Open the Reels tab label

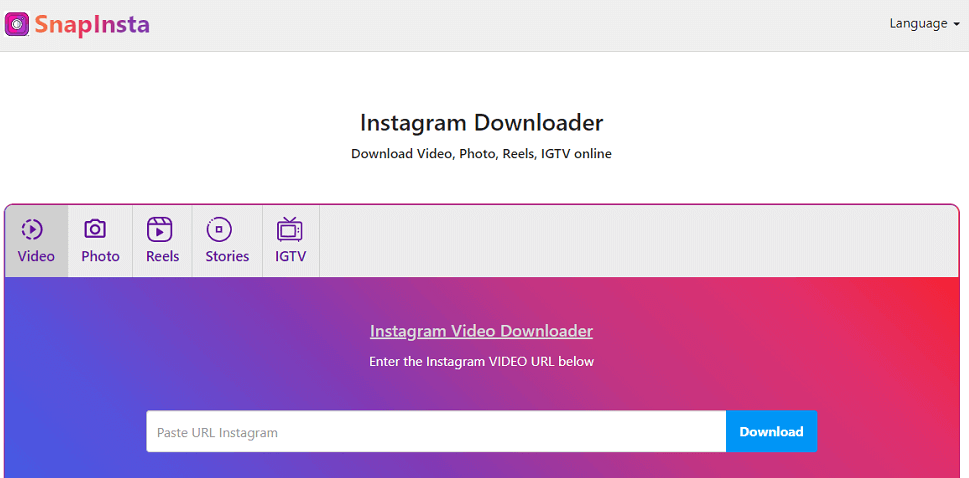pos(162,256)
